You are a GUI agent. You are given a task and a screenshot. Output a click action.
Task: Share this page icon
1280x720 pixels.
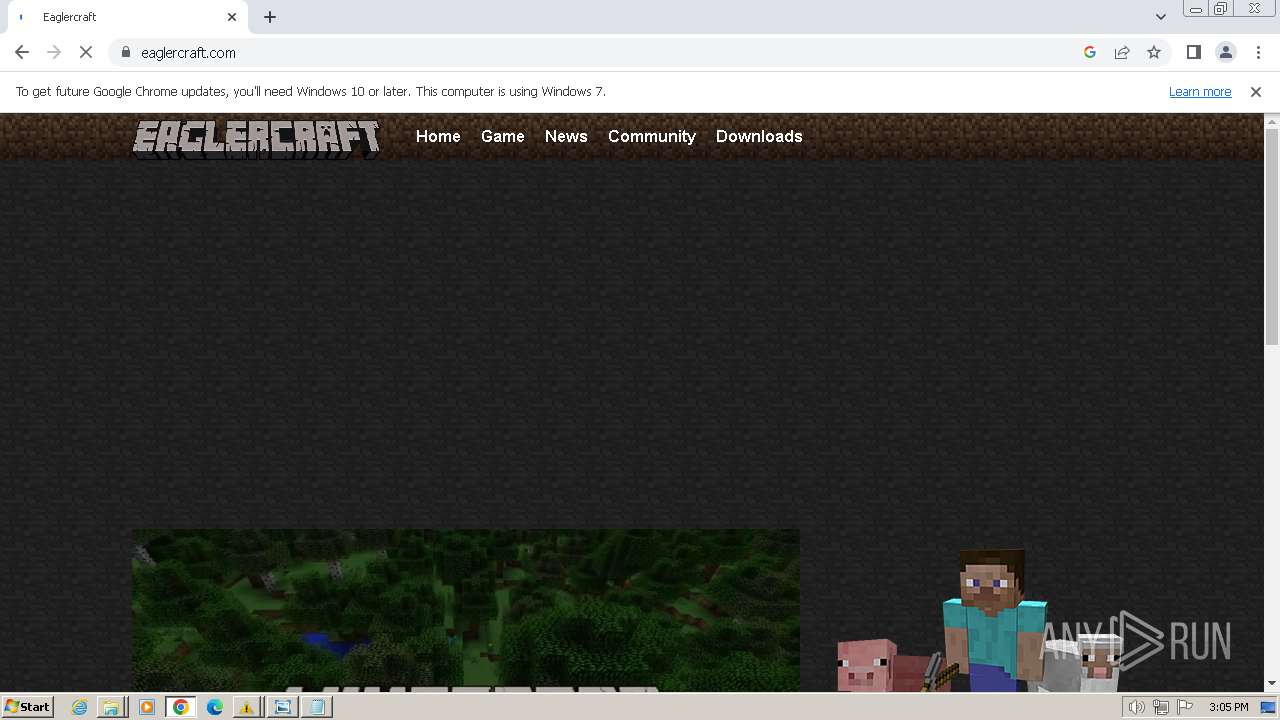click(1122, 52)
